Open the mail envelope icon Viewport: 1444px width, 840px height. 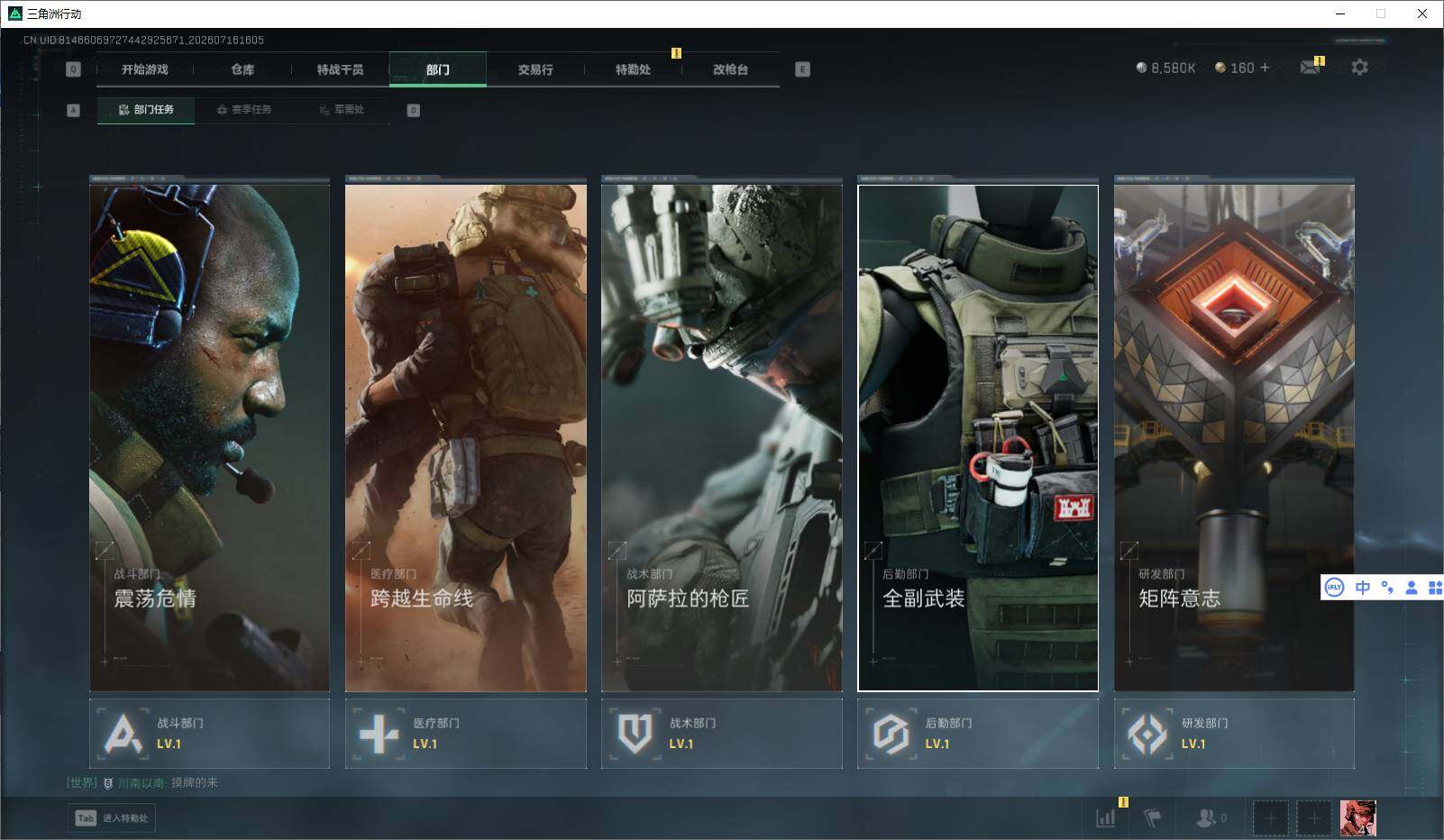click(1311, 68)
